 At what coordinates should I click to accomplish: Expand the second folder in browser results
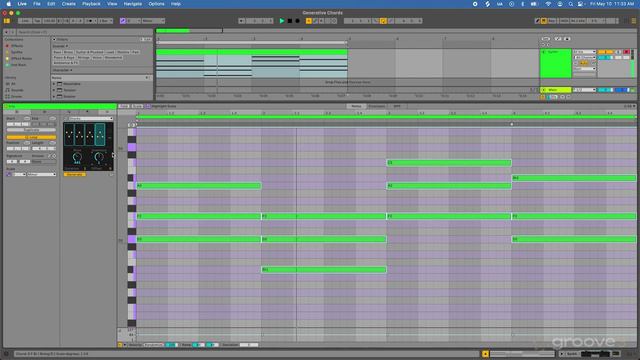coord(54,90)
